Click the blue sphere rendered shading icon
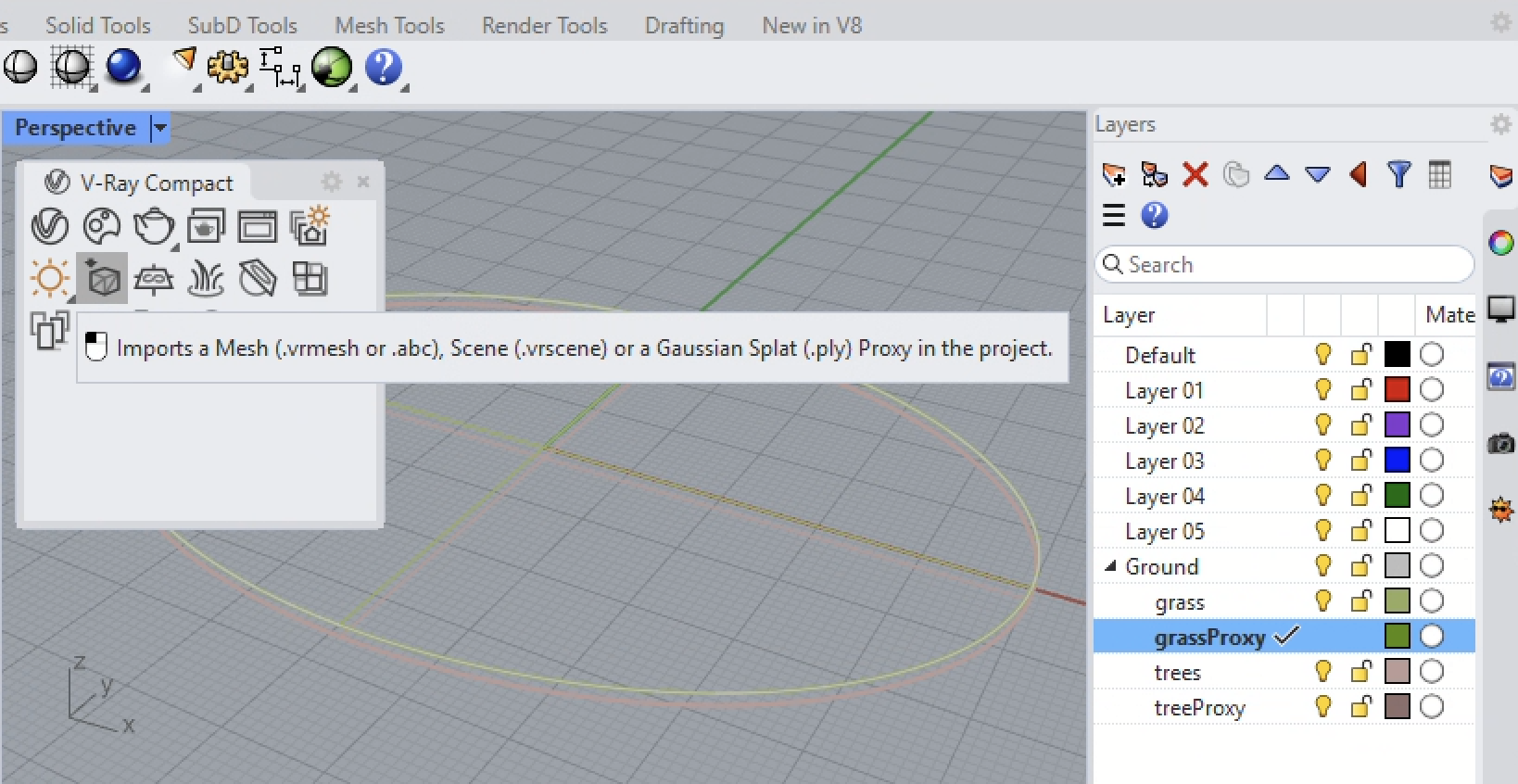This screenshot has width=1518, height=784. tap(123, 67)
